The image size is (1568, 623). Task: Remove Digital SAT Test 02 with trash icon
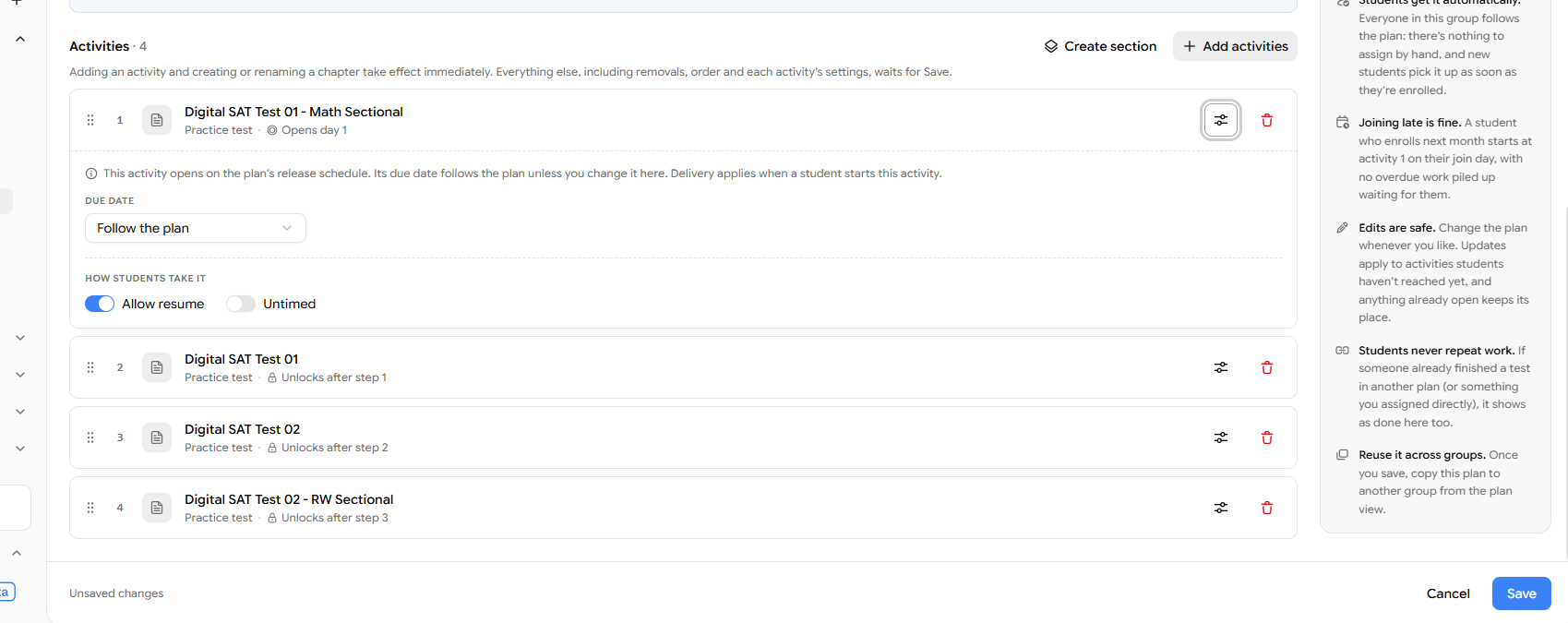pyautogui.click(x=1266, y=437)
